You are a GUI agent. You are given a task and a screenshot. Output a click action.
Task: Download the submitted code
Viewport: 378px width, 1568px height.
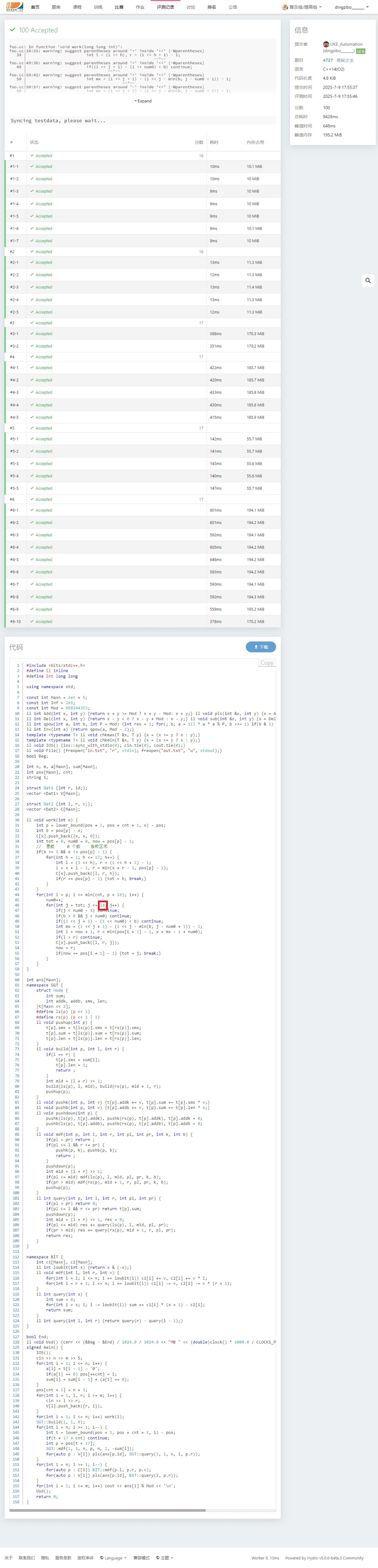point(261,646)
